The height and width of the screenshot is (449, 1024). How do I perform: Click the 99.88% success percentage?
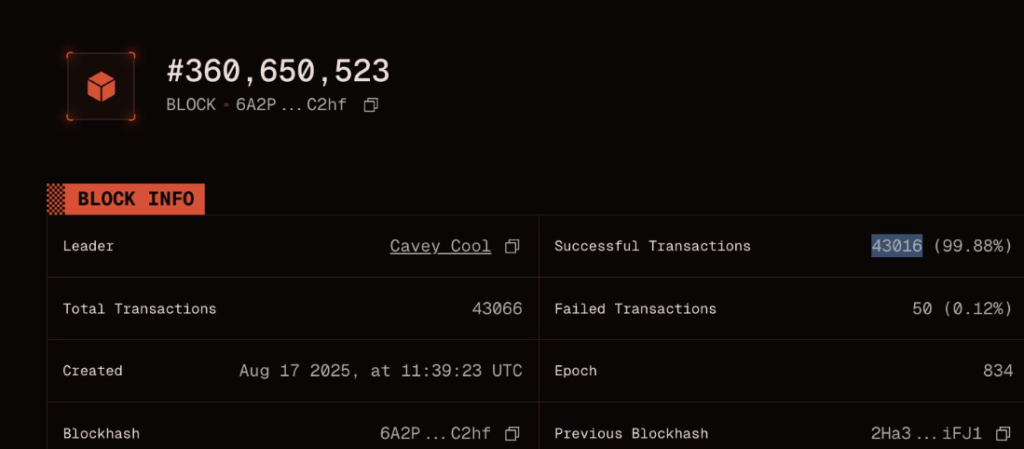point(972,246)
